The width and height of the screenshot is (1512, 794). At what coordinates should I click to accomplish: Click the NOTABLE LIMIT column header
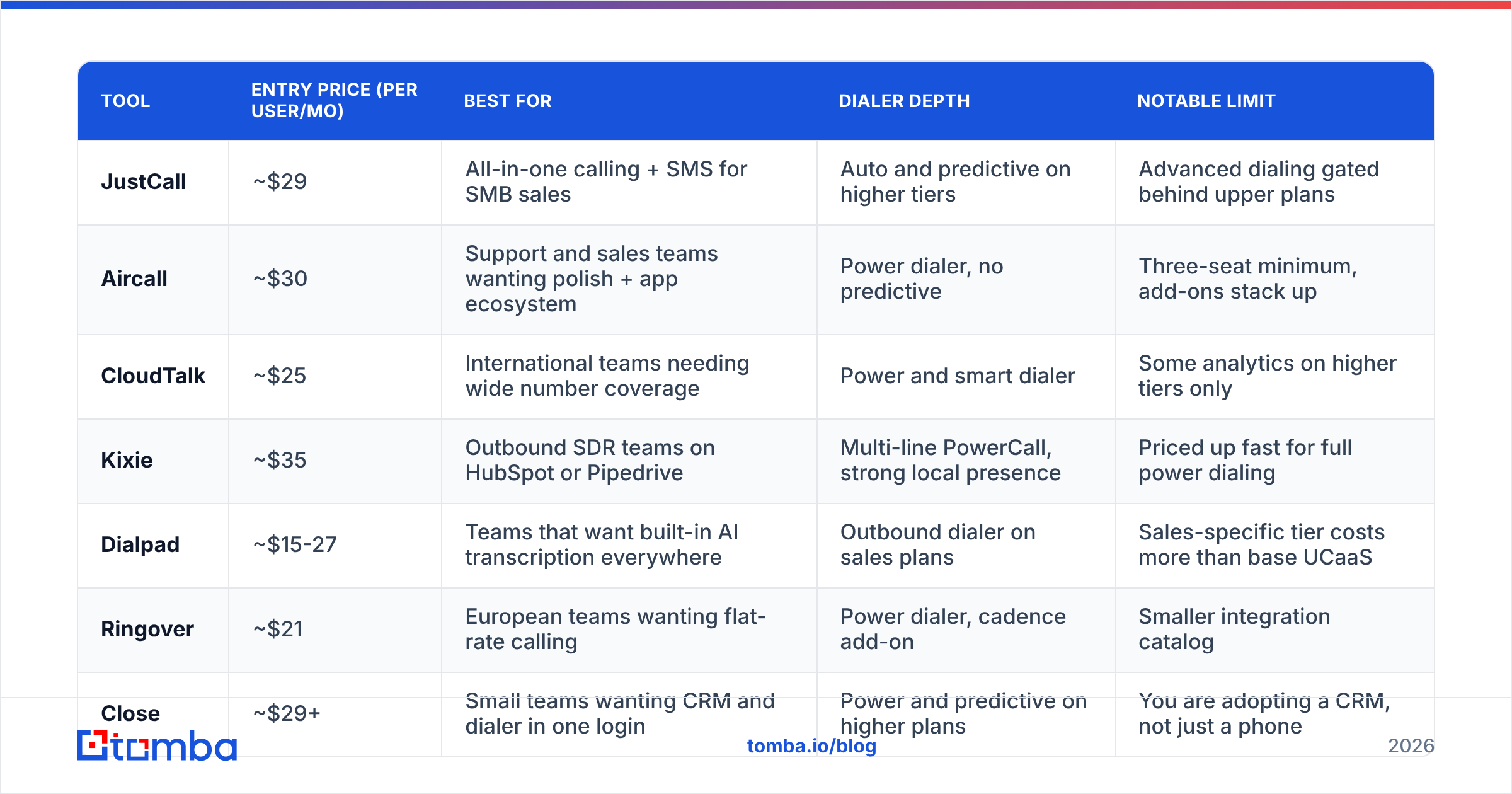[x=1206, y=101]
